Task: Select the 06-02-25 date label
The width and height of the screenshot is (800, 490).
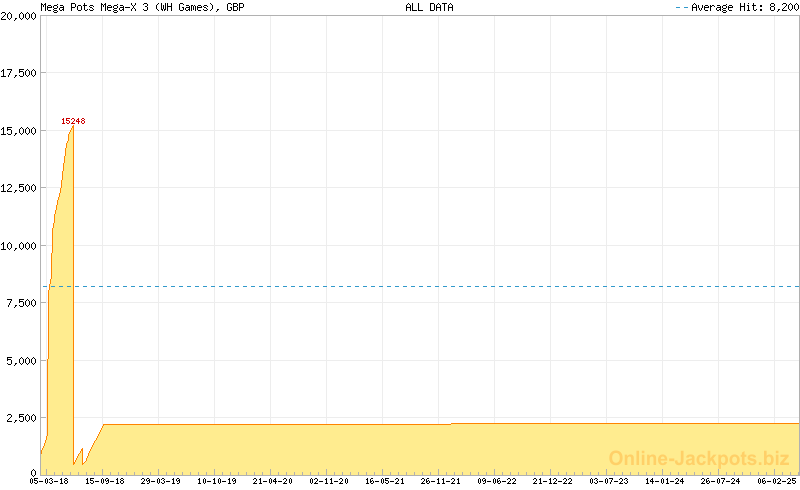Action: coord(777,481)
